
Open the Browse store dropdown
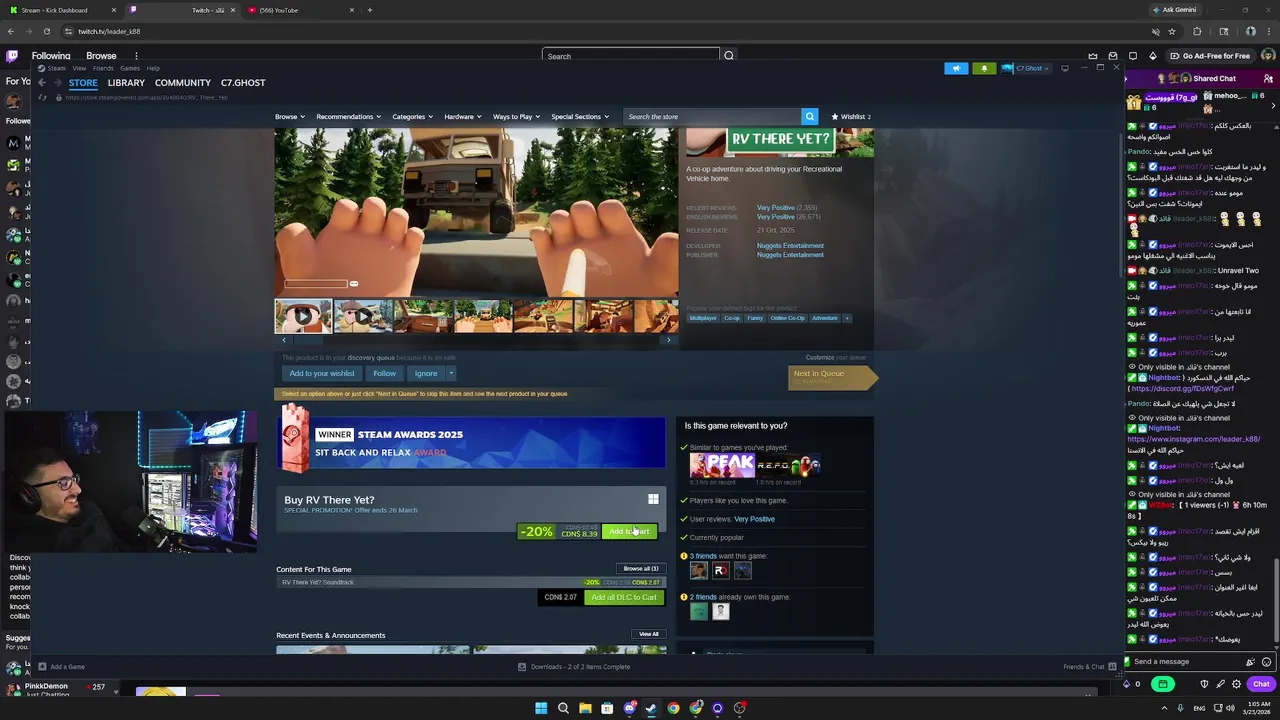290,117
